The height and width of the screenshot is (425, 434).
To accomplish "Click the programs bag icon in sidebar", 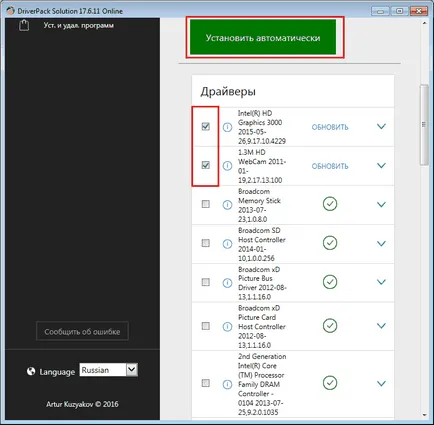I will coord(24,25).
